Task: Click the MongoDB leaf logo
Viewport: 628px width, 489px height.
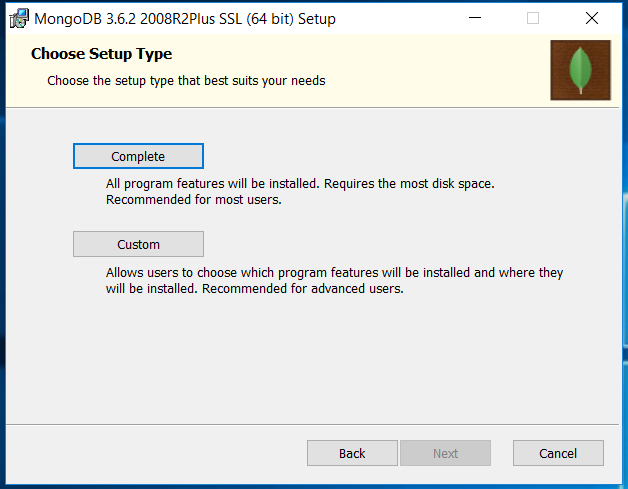Action: 580,70
